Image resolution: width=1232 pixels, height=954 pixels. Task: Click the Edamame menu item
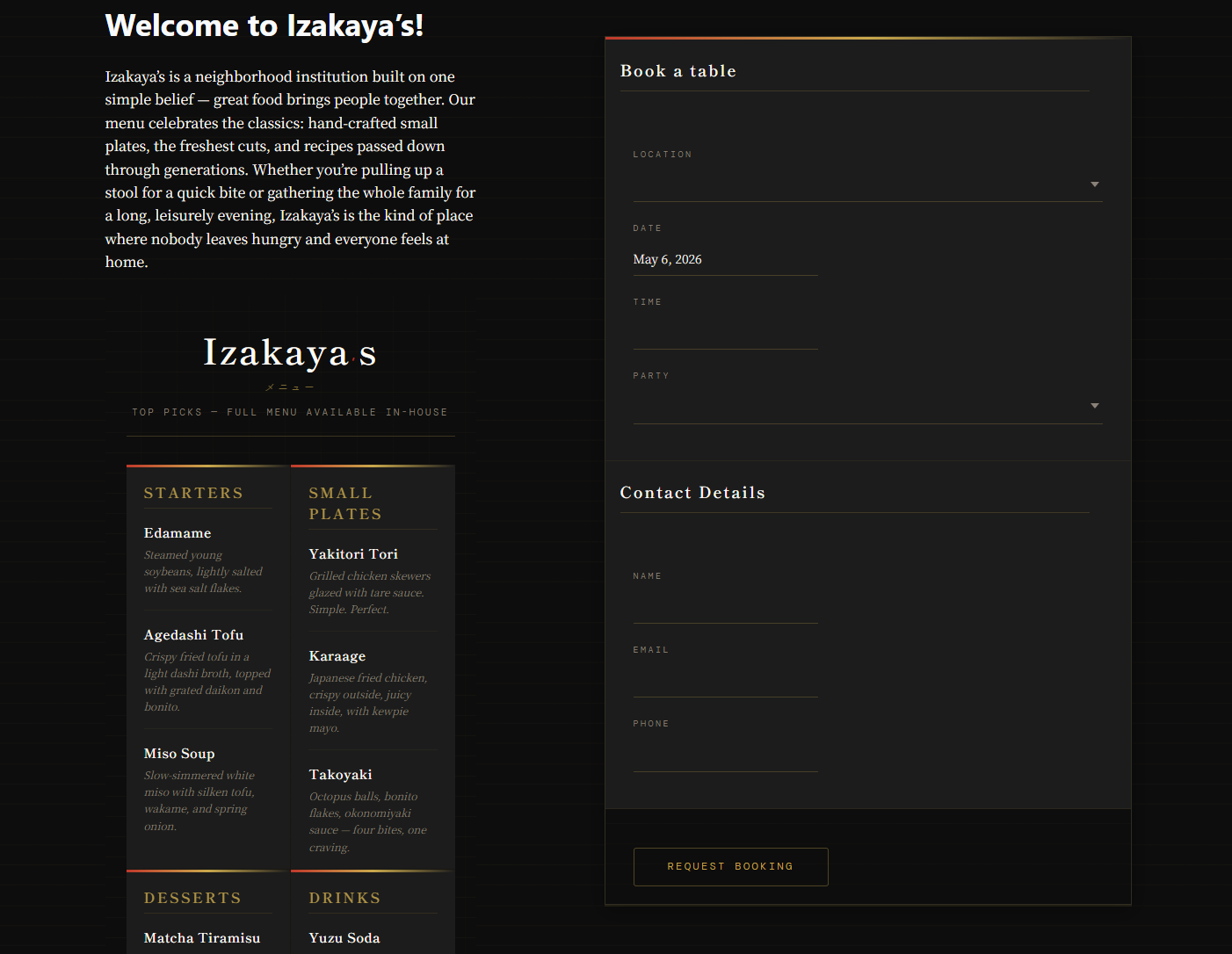click(x=178, y=533)
